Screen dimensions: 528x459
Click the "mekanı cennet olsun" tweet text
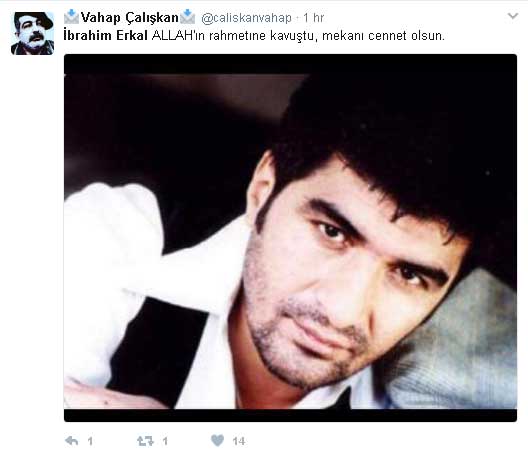tap(382, 36)
